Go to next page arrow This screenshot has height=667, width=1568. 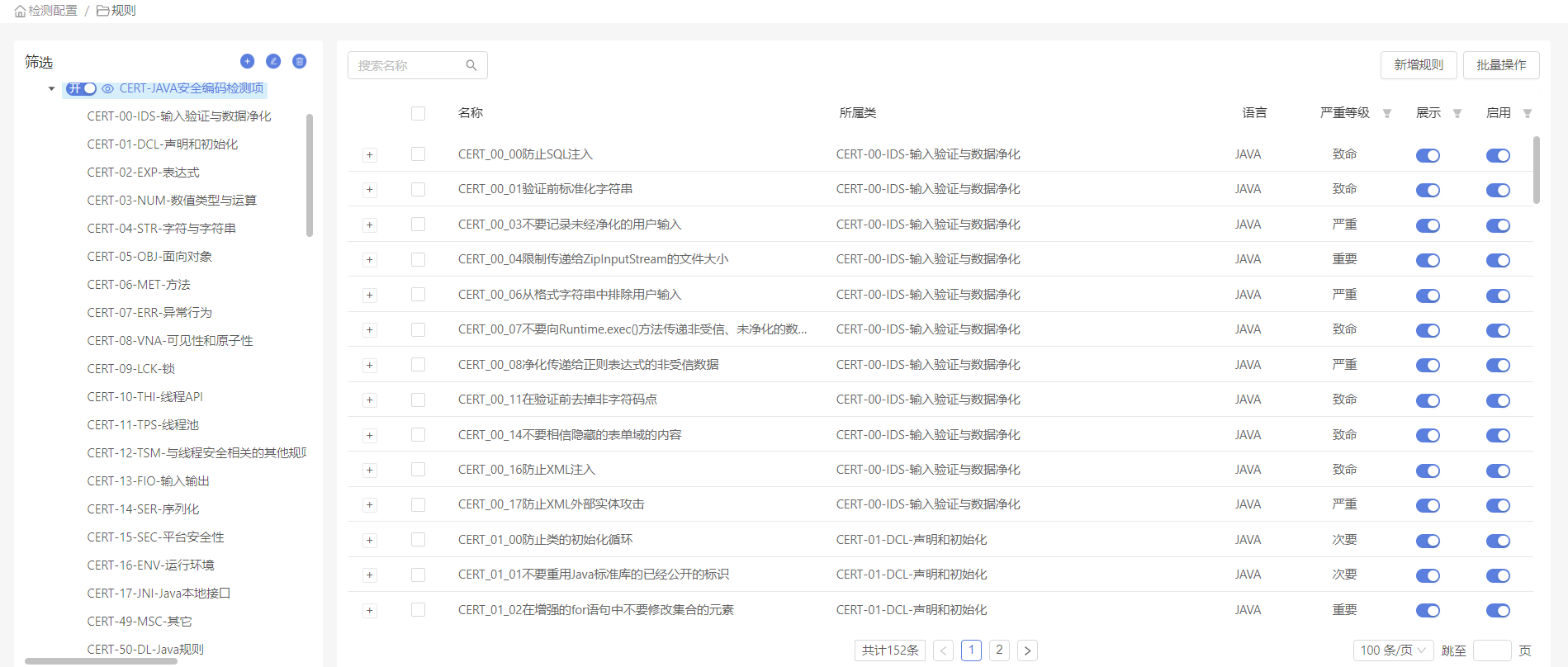pyautogui.click(x=1027, y=650)
